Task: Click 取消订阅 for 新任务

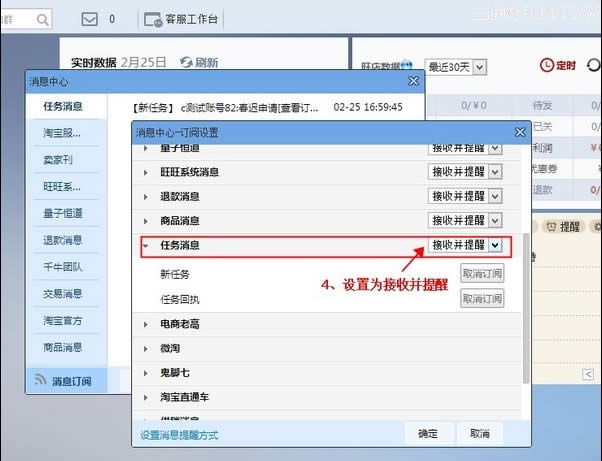Action: (482, 274)
